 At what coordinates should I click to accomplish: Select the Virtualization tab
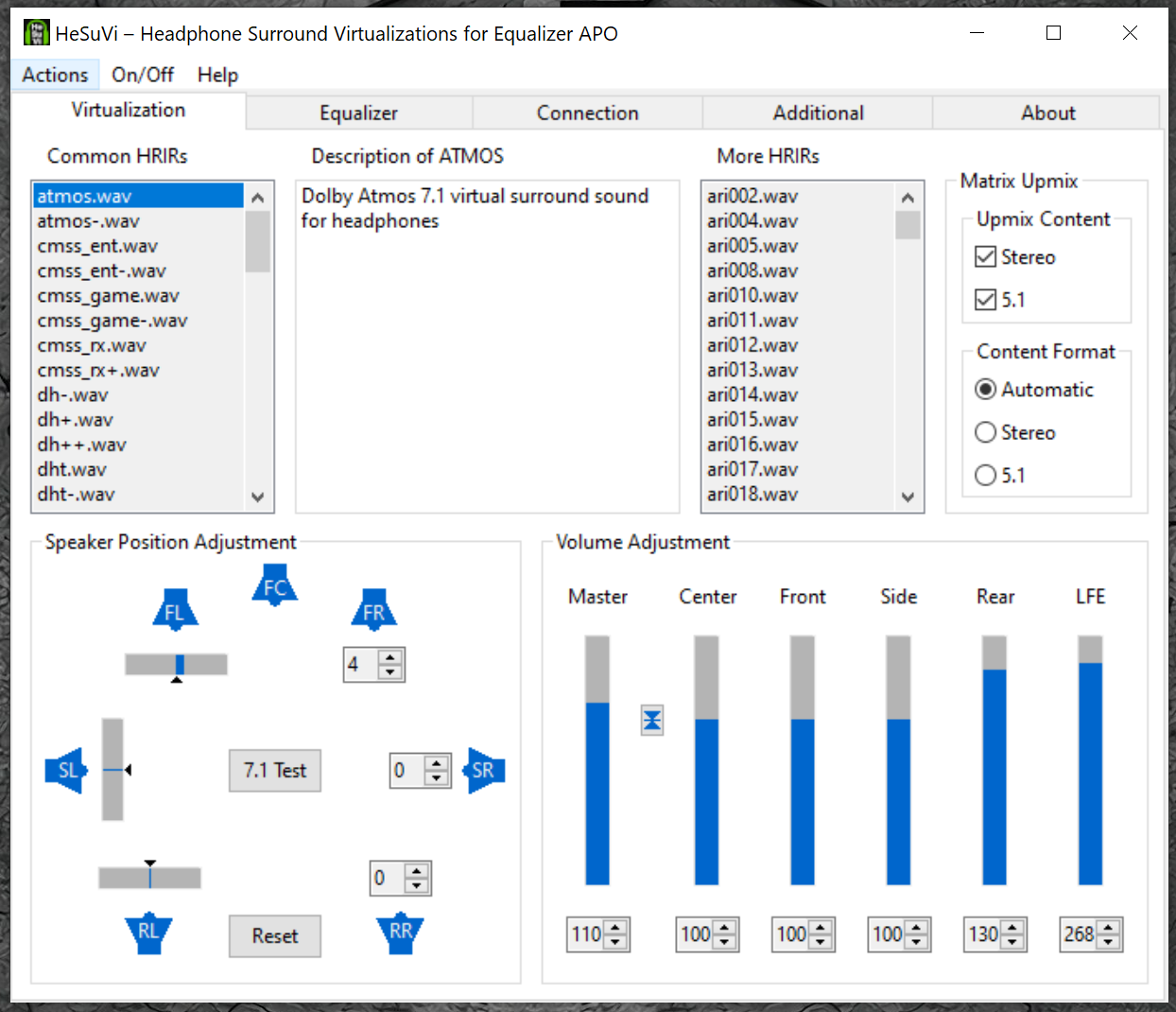(129, 110)
